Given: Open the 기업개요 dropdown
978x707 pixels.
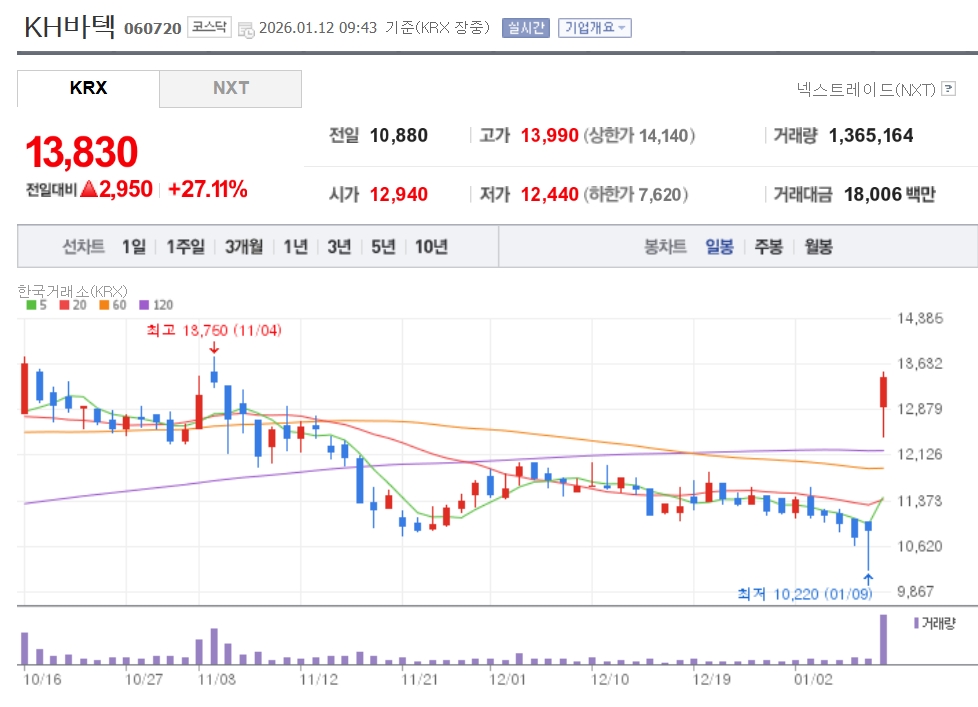Looking at the screenshot, I should click(x=594, y=27).
